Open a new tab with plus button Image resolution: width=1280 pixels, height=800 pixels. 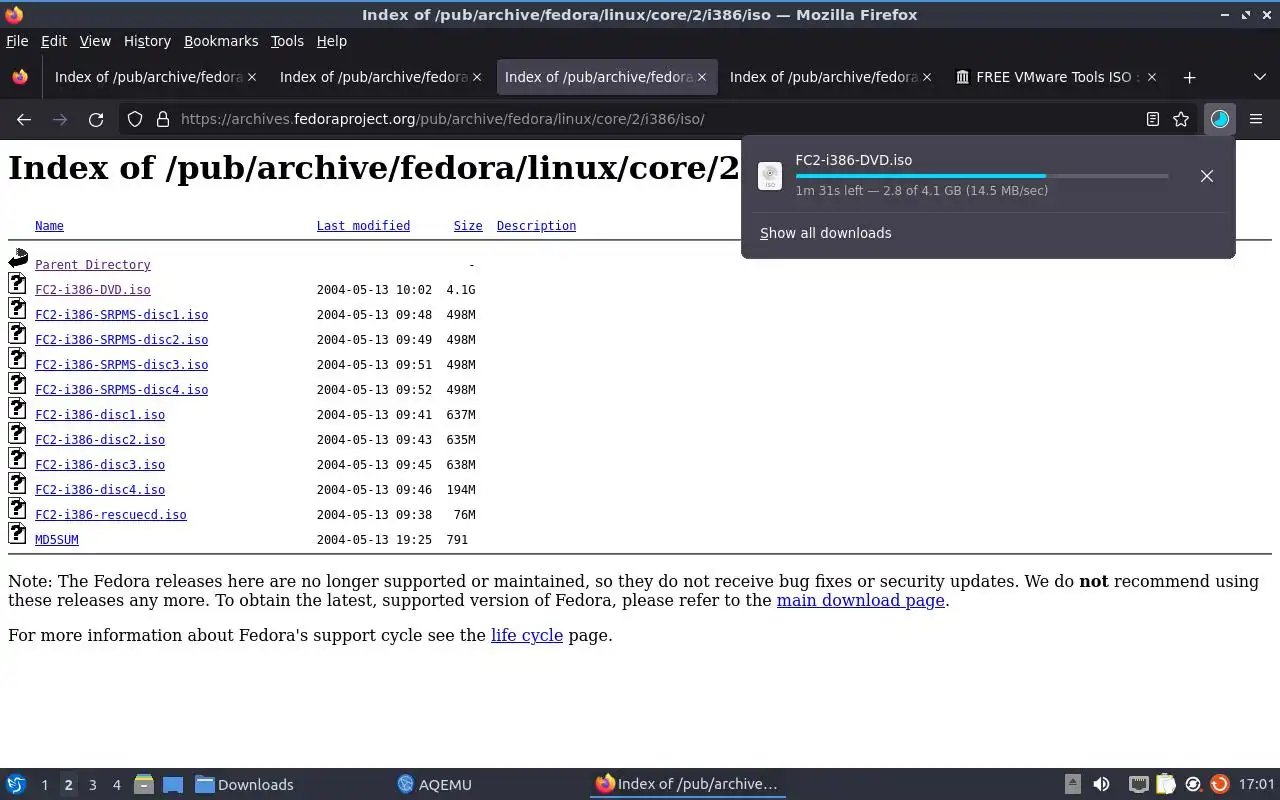[1189, 77]
